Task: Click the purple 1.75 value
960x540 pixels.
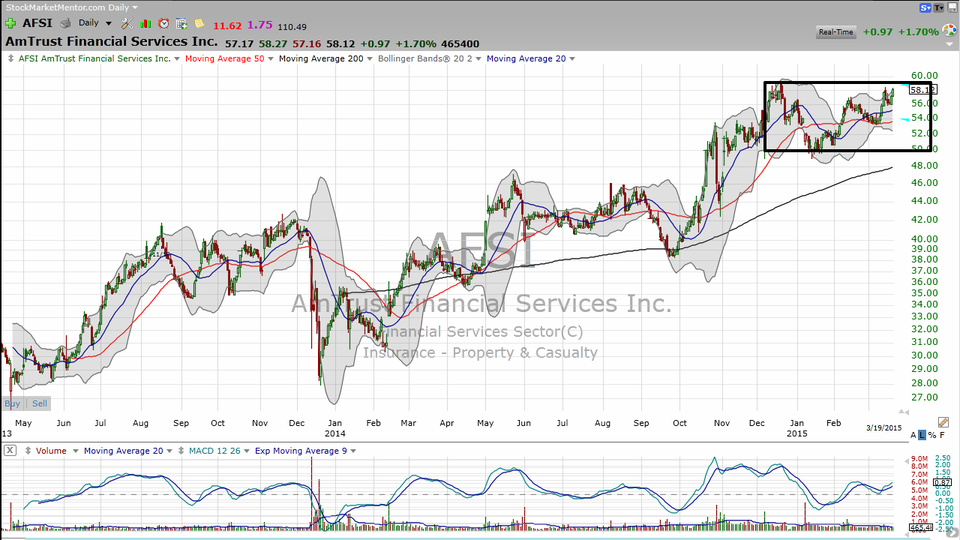Action: click(260, 25)
